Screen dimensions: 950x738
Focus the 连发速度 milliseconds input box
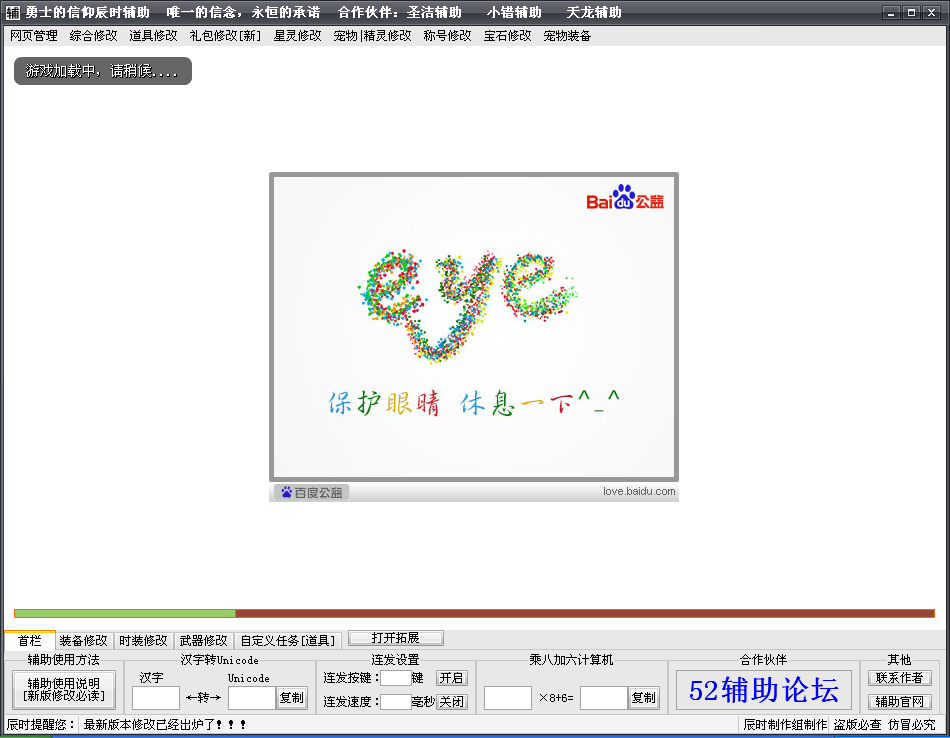coord(396,702)
